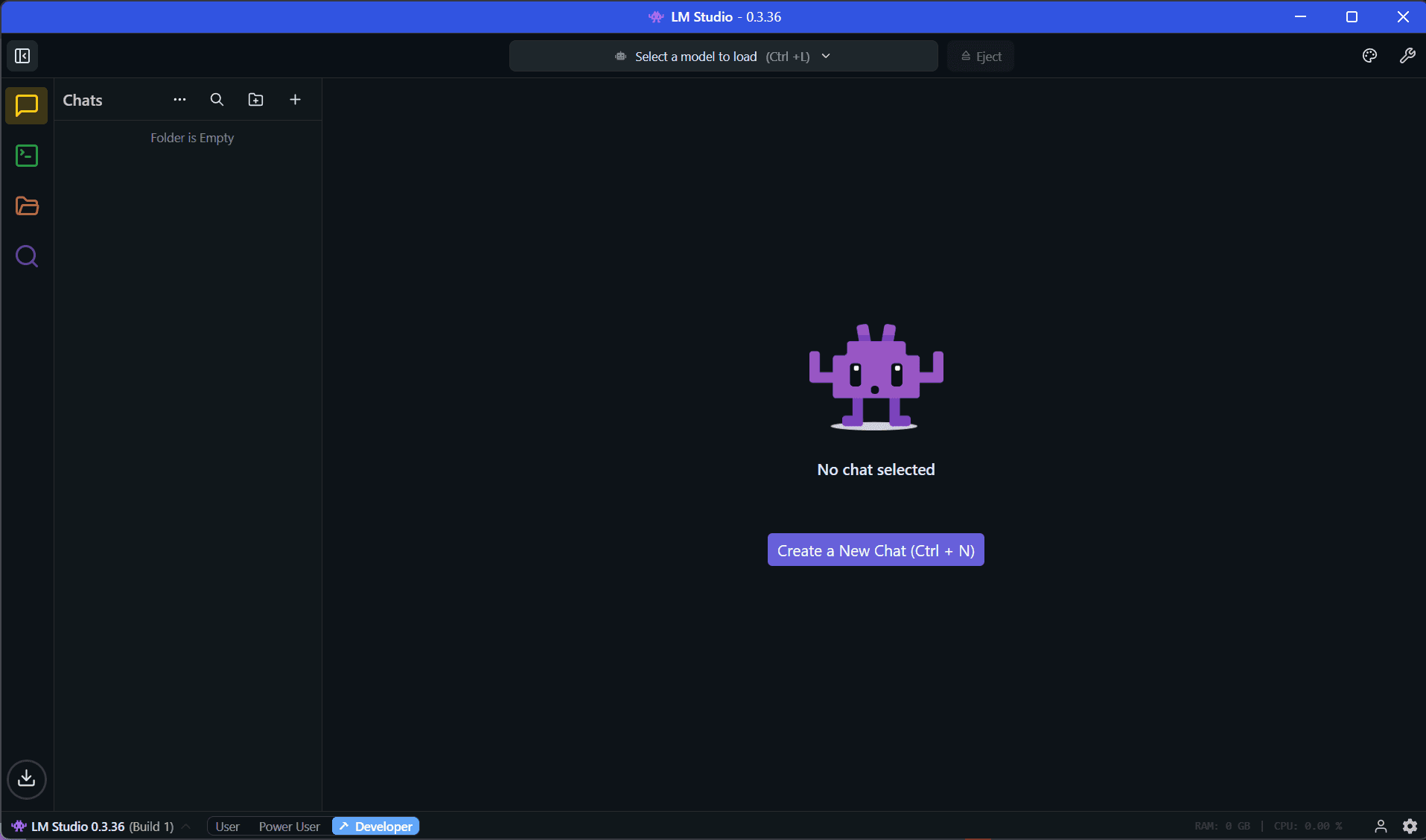Open the Discover search view

coord(27,257)
